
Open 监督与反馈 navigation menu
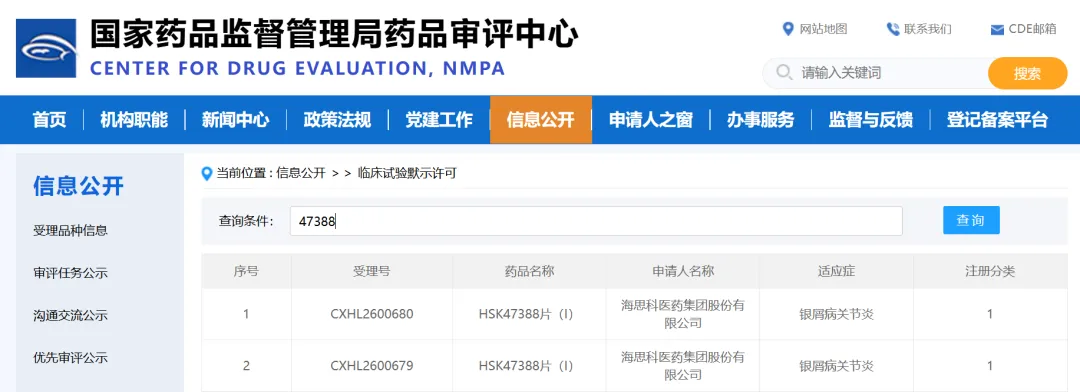[871, 120]
